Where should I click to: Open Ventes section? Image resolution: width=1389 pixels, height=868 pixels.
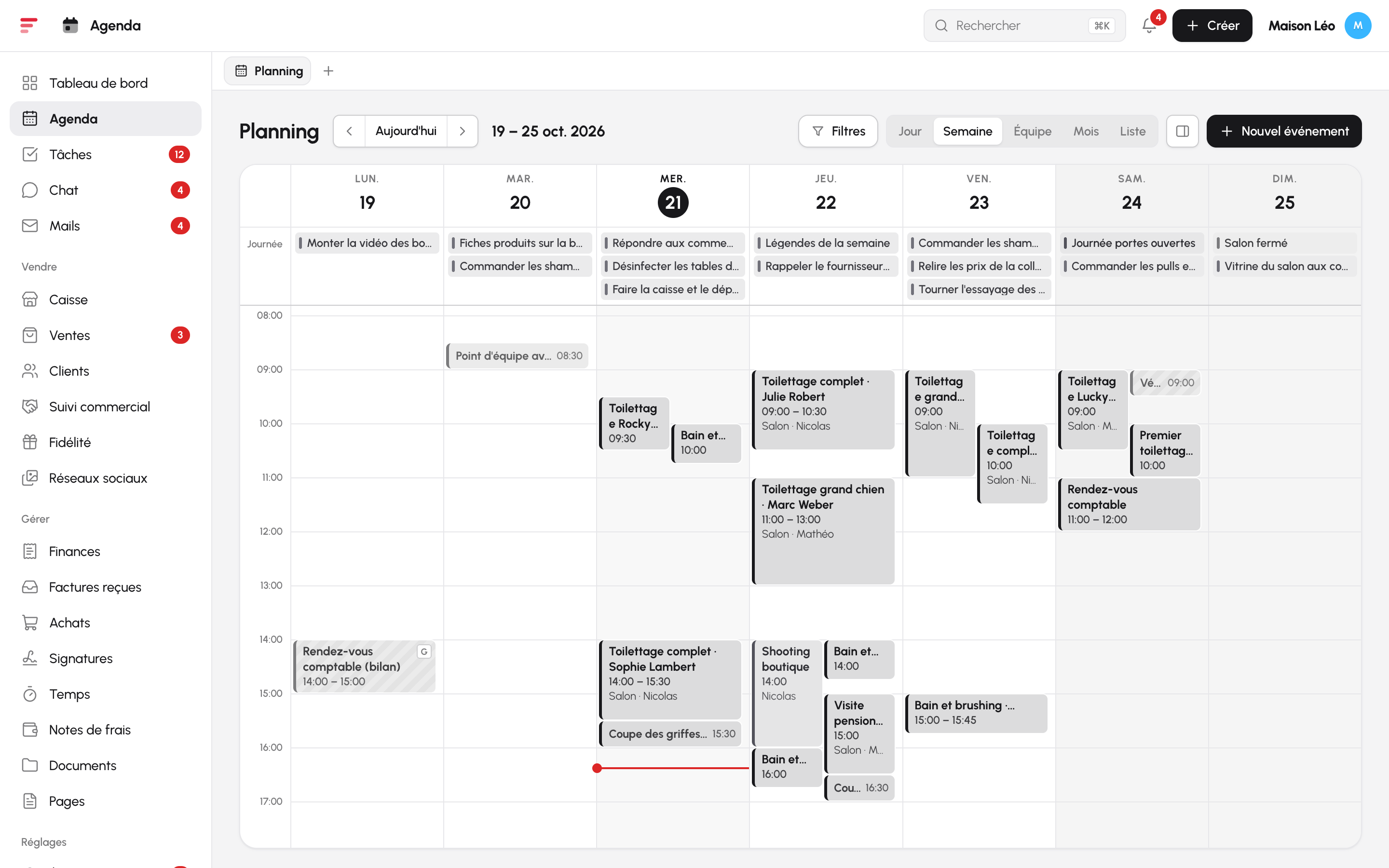tap(106, 335)
